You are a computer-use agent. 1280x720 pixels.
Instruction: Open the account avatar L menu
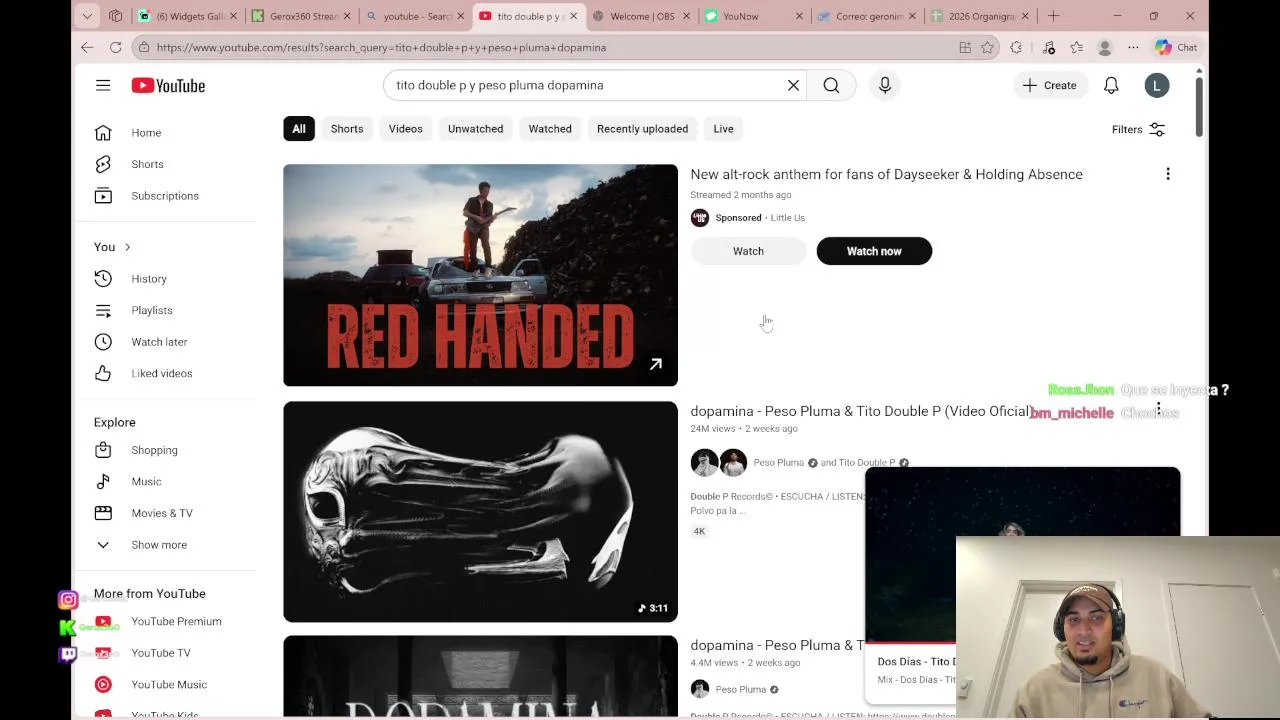(1157, 85)
